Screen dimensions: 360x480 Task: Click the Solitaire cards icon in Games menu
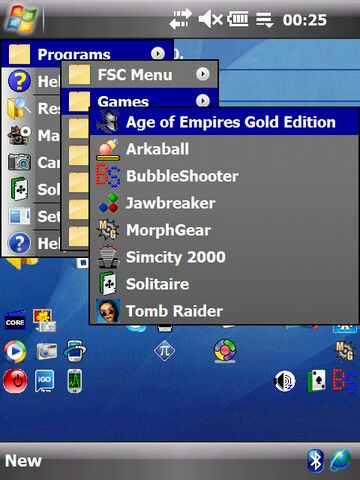pos(108,284)
